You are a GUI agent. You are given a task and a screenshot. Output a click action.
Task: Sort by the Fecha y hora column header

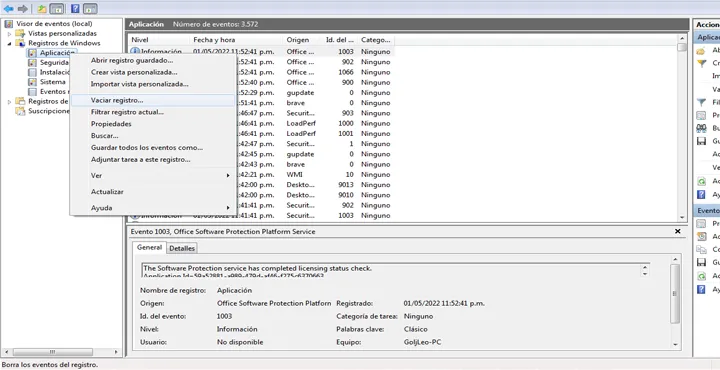(x=237, y=40)
